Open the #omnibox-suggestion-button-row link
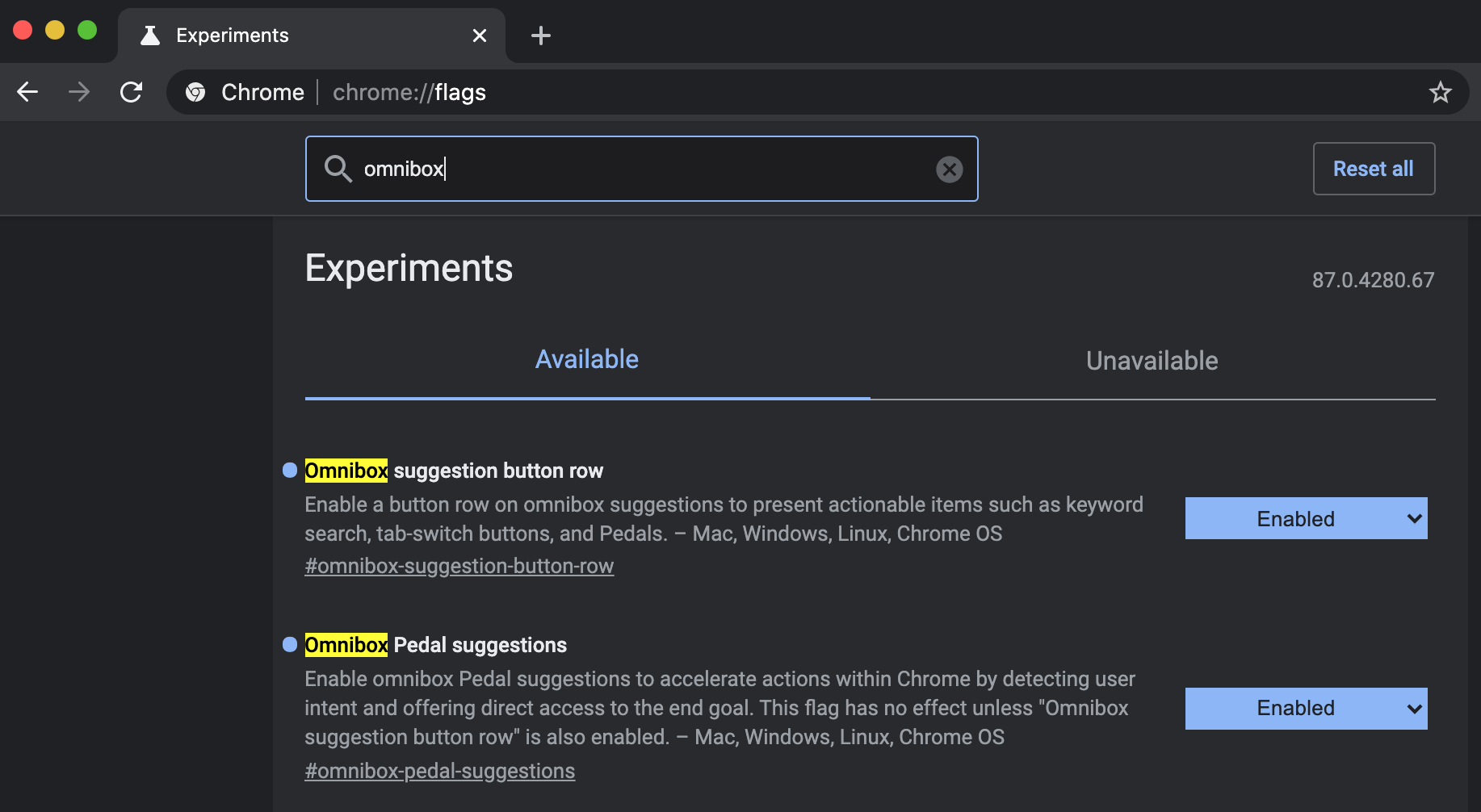Viewport: 1481px width, 812px height. point(459,567)
